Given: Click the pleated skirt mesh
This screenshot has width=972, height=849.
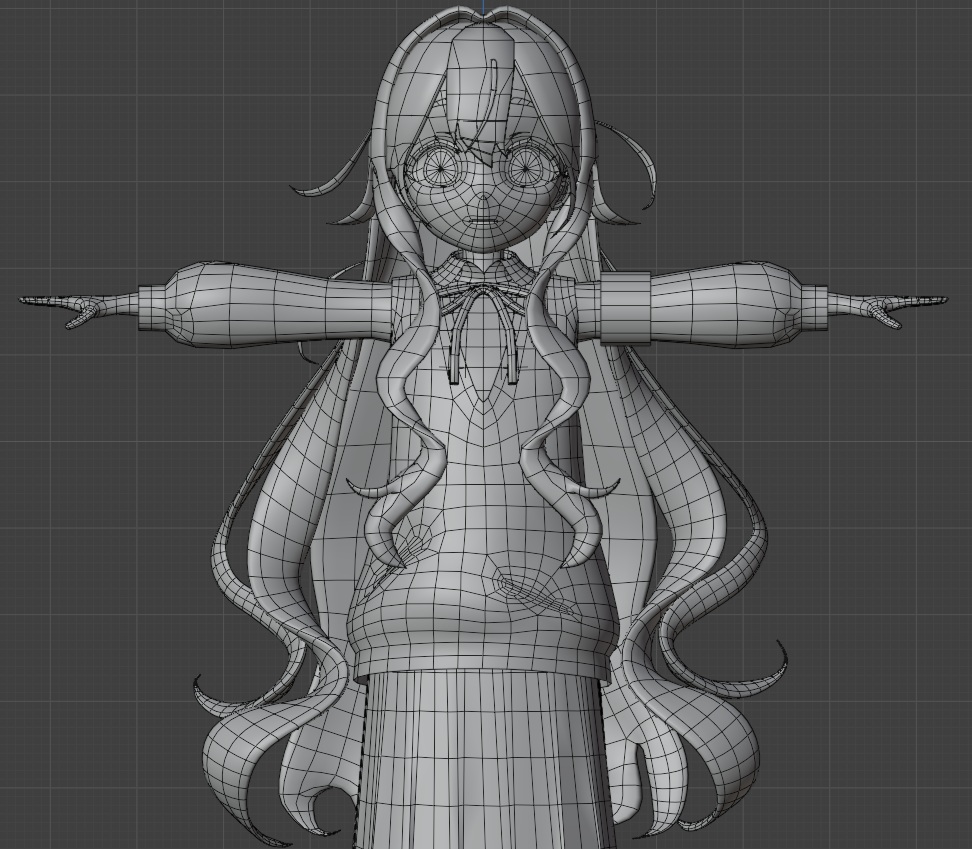Looking at the screenshot, I should click(x=484, y=761).
